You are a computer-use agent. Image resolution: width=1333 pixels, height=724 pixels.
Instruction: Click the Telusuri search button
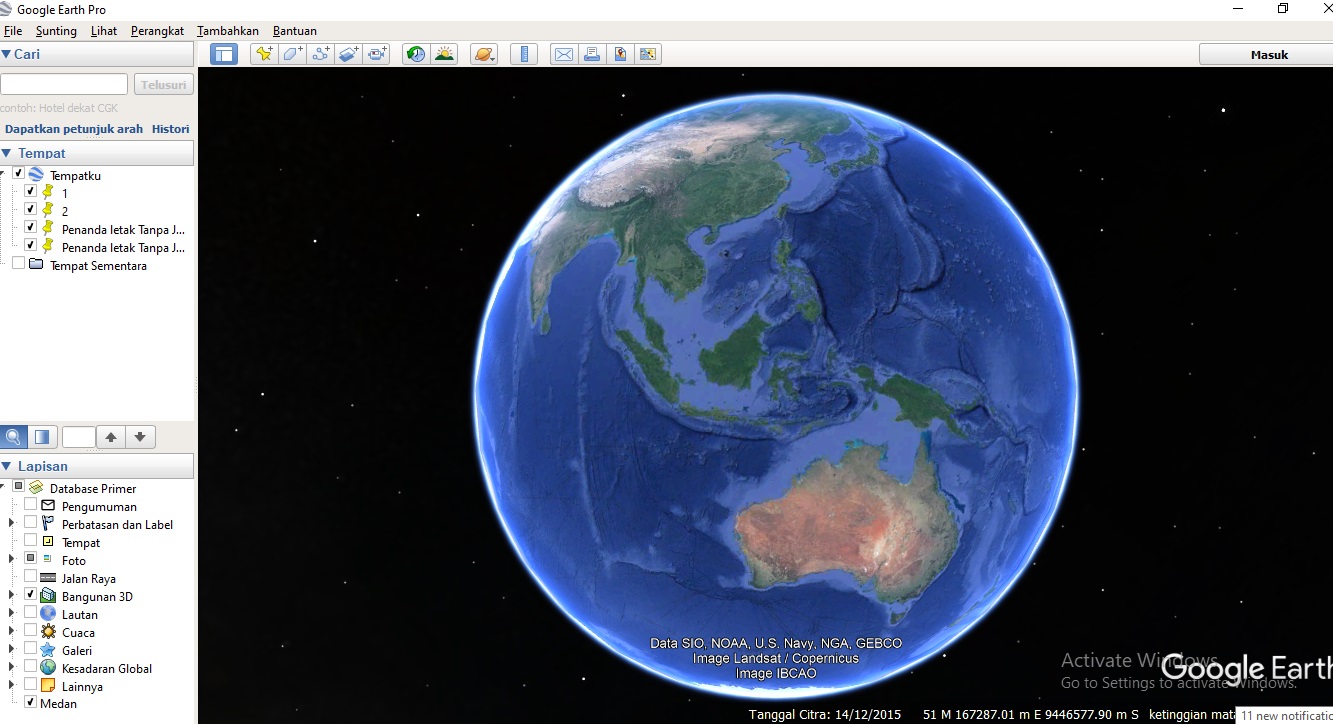163,85
